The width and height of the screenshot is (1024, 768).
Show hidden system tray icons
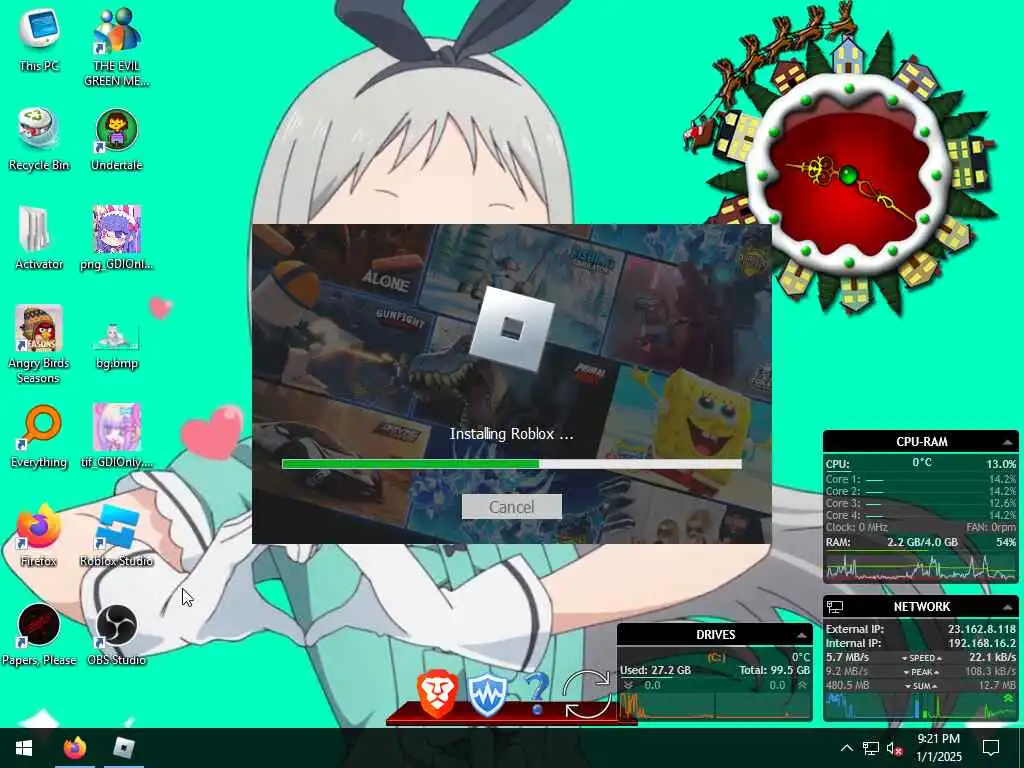[x=846, y=748]
